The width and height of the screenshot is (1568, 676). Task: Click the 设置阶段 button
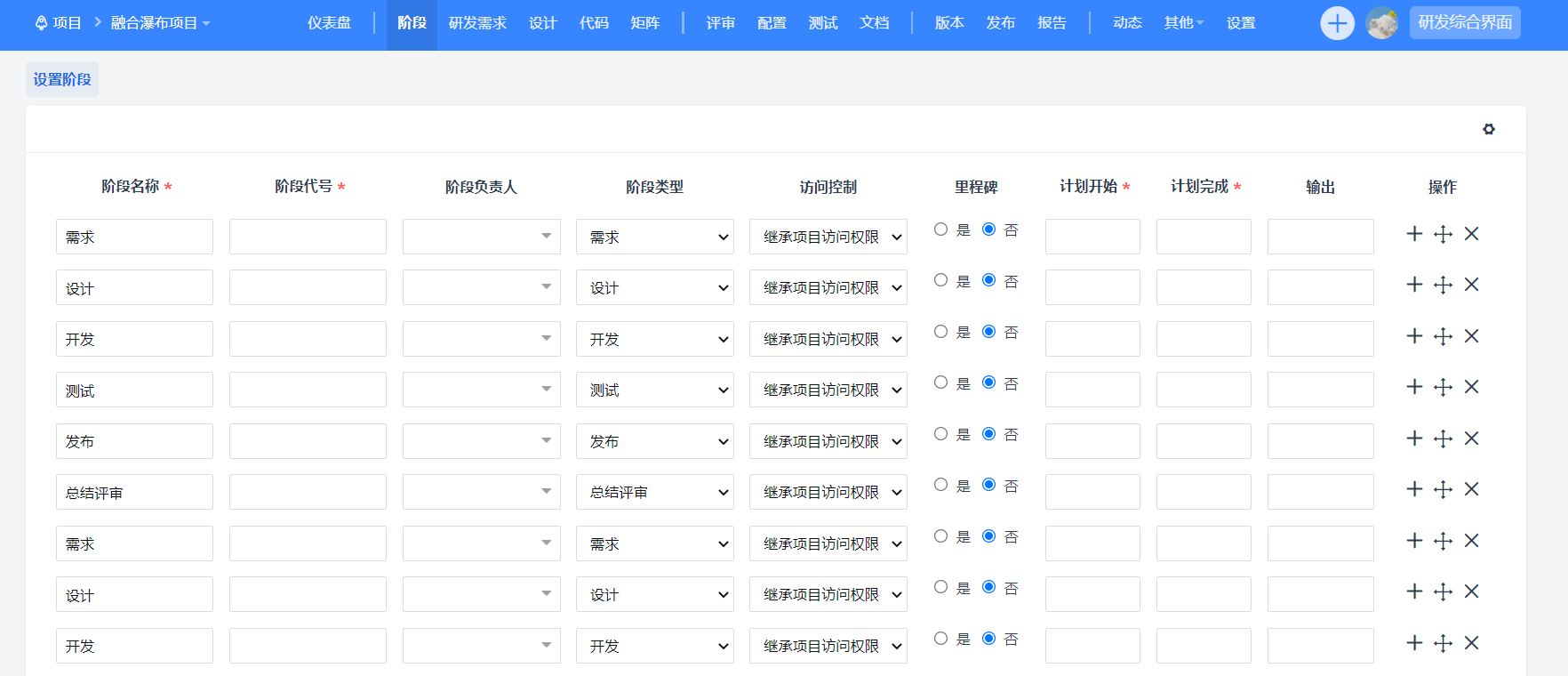(x=62, y=79)
